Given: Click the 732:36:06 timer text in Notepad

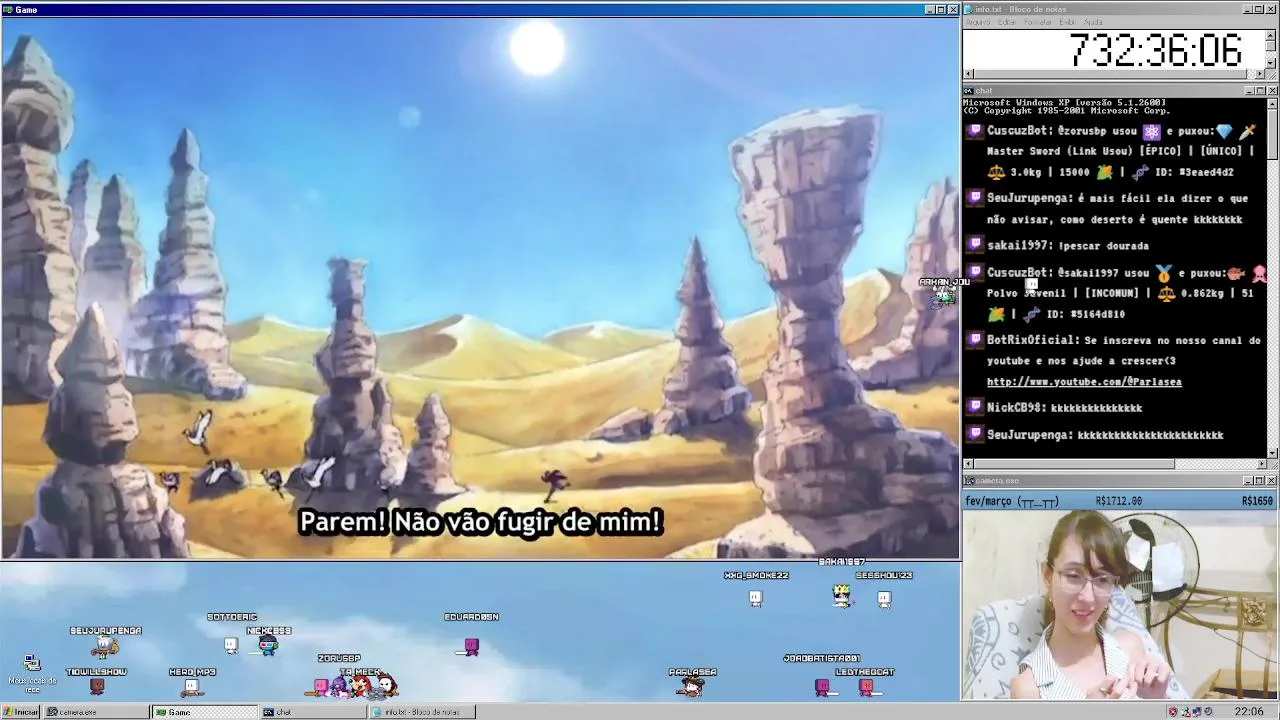Looking at the screenshot, I should (1156, 50).
